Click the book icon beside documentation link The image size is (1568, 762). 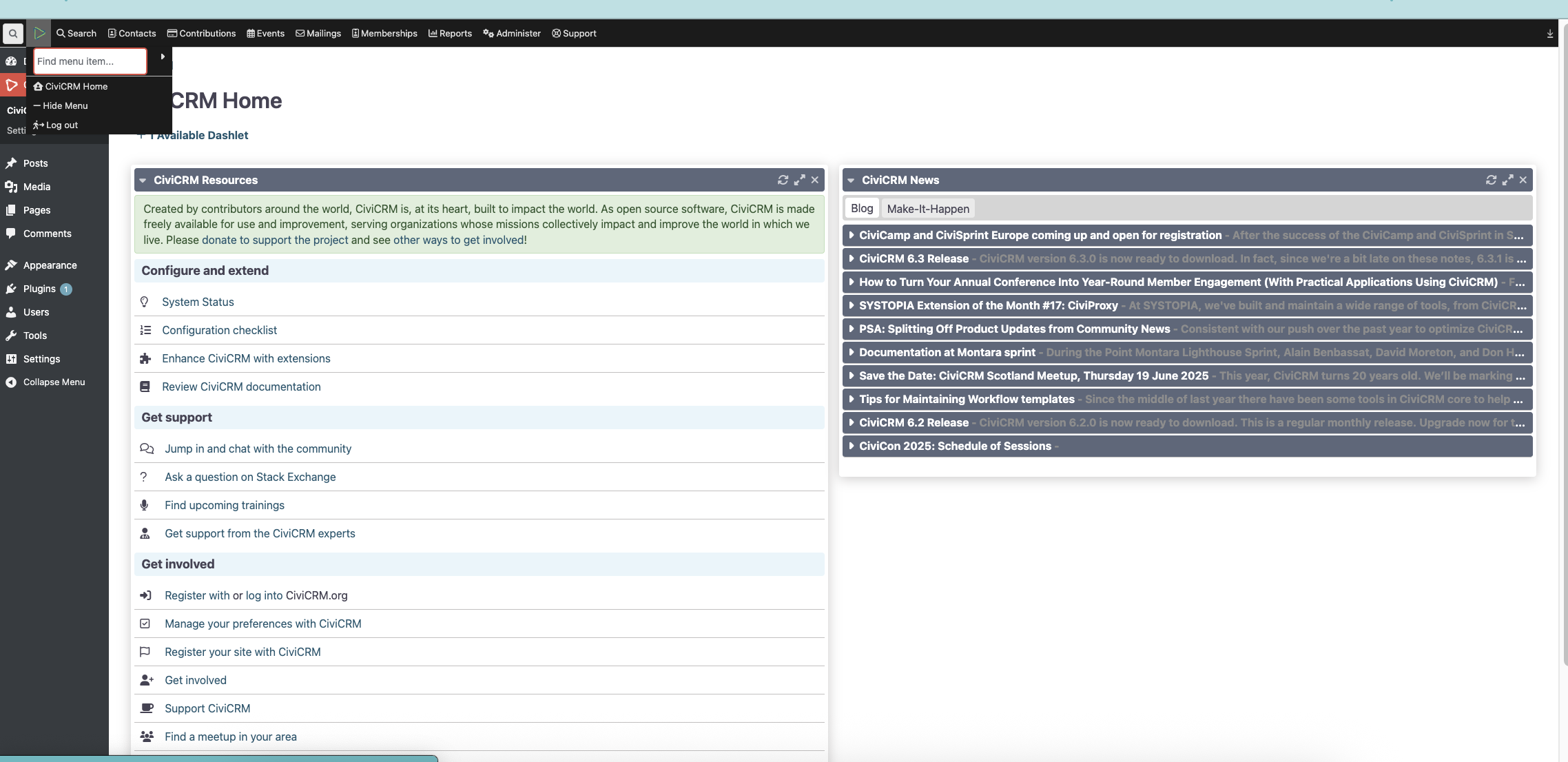[145, 387]
